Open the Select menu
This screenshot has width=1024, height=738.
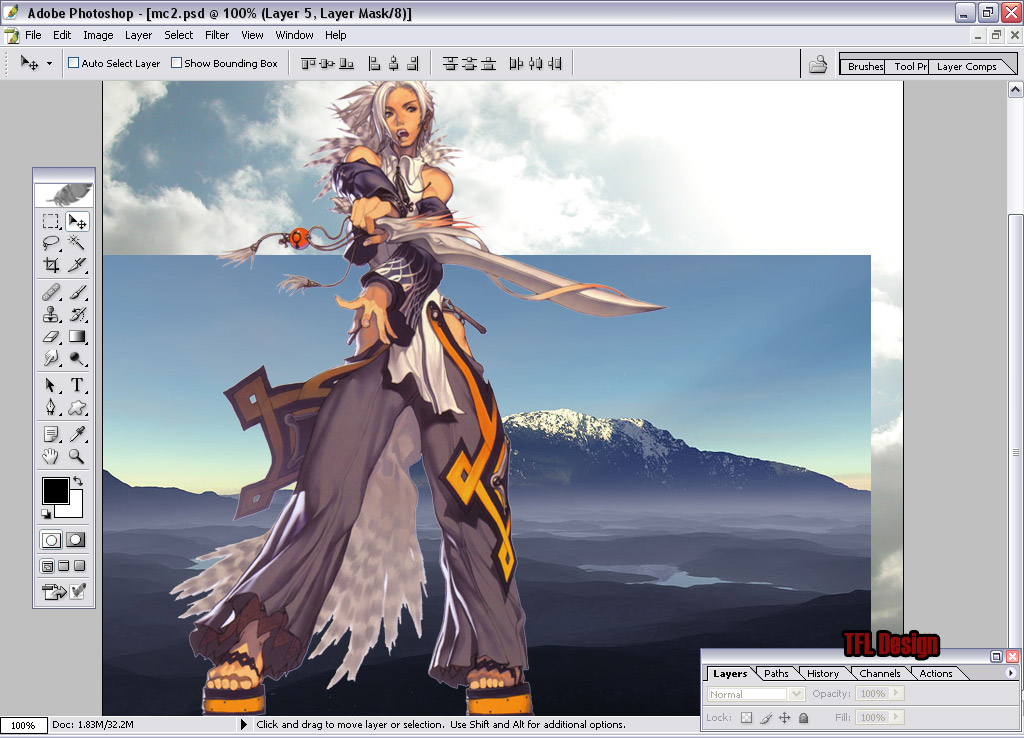[x=178, y=35]
